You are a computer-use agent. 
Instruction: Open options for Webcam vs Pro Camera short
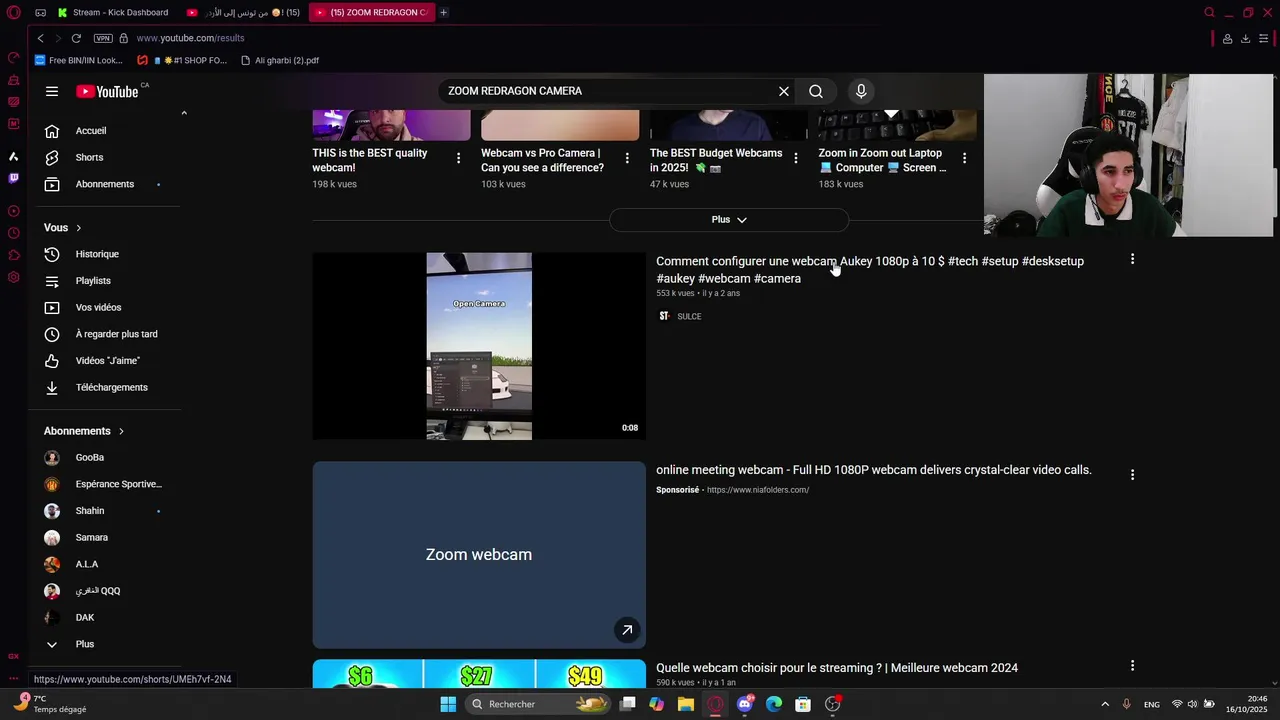pos(627,158)
